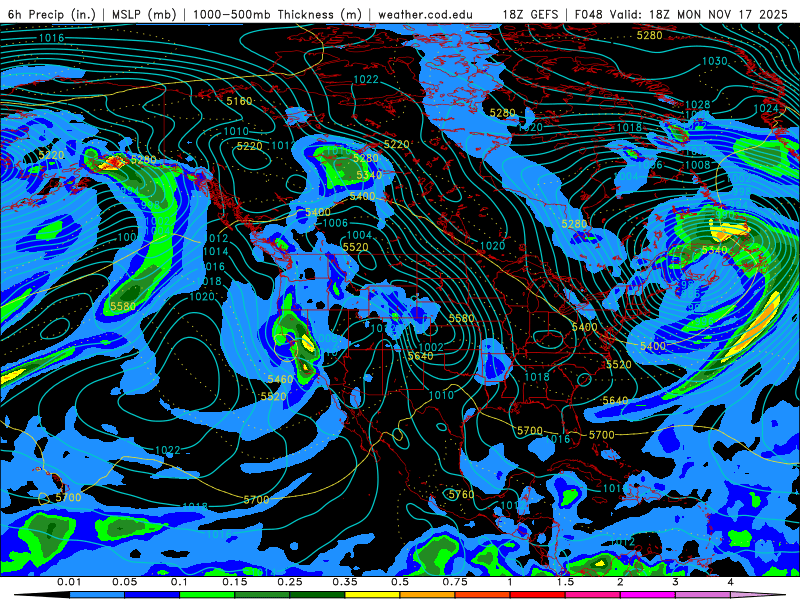800x600 pixels.
Task: Click the '5760' thickness label over Mexico
Action: click(461, 494)
